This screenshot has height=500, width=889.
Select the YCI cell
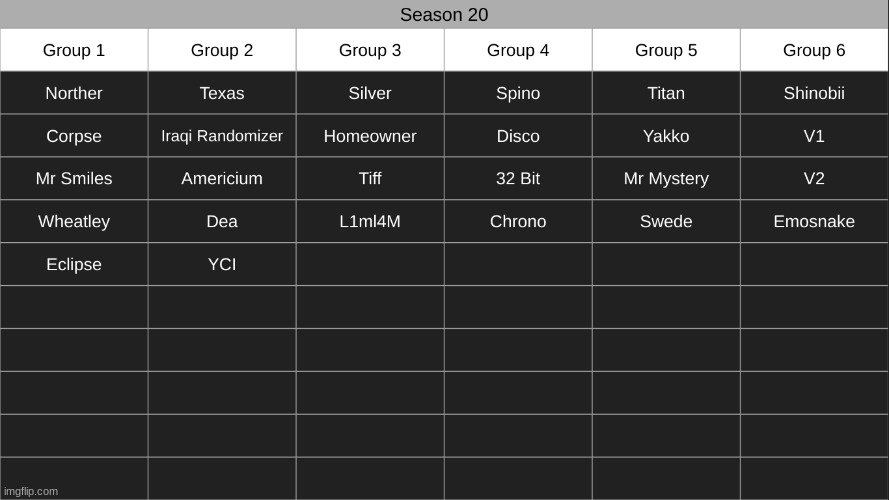coord(222,265)
